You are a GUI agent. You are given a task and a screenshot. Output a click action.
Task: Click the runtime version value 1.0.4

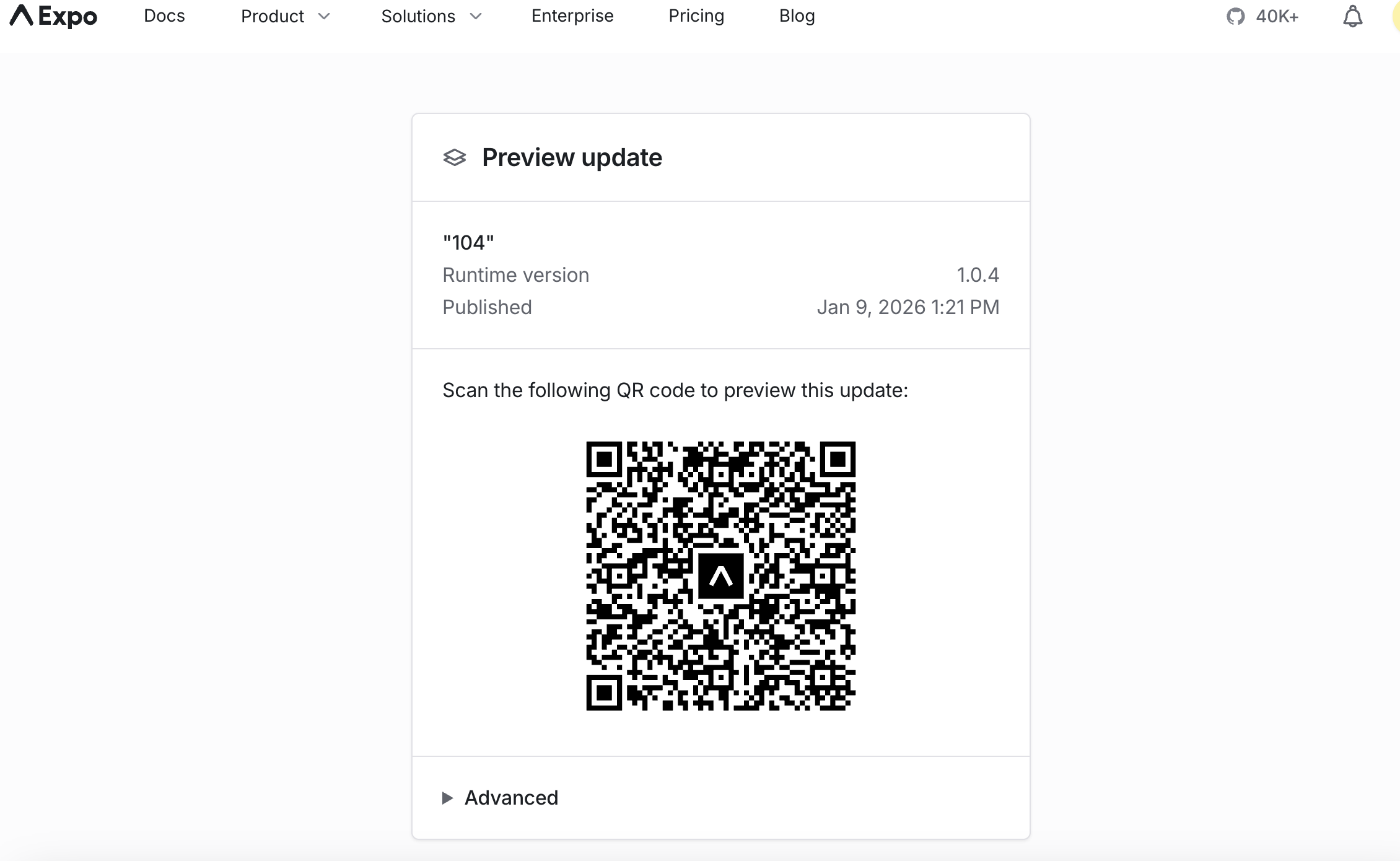(978, 275)
